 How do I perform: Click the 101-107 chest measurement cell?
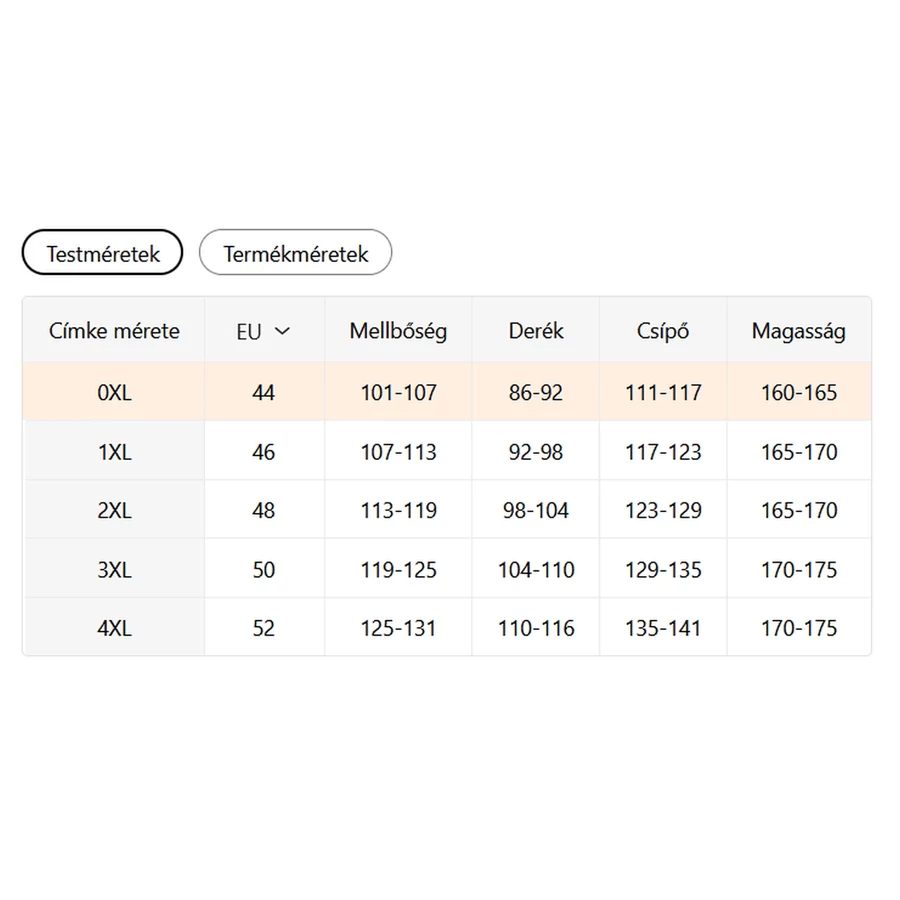pos(398,392)
